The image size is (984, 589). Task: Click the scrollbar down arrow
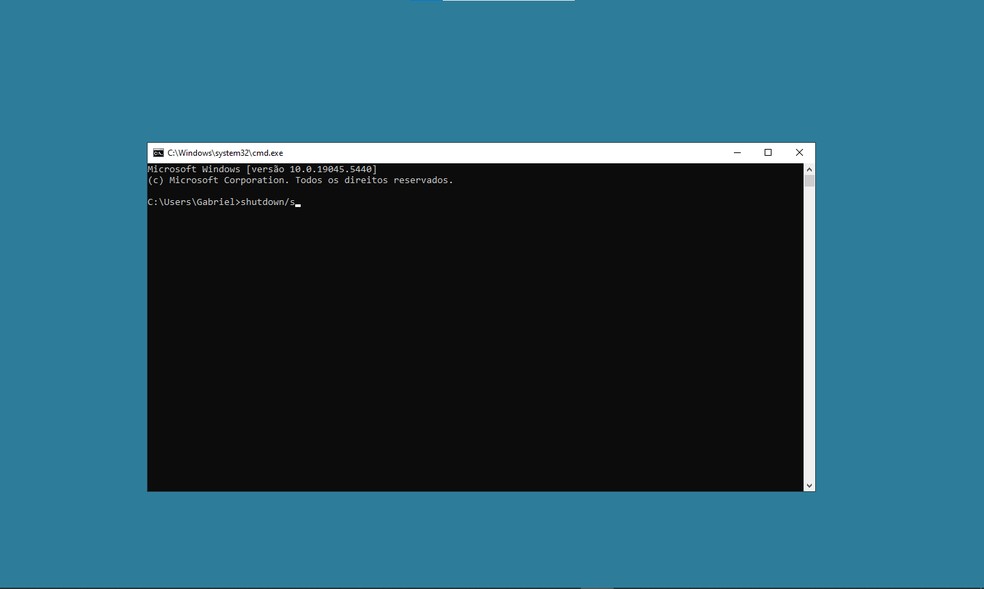pyautogui.click(x=809, y=486)
